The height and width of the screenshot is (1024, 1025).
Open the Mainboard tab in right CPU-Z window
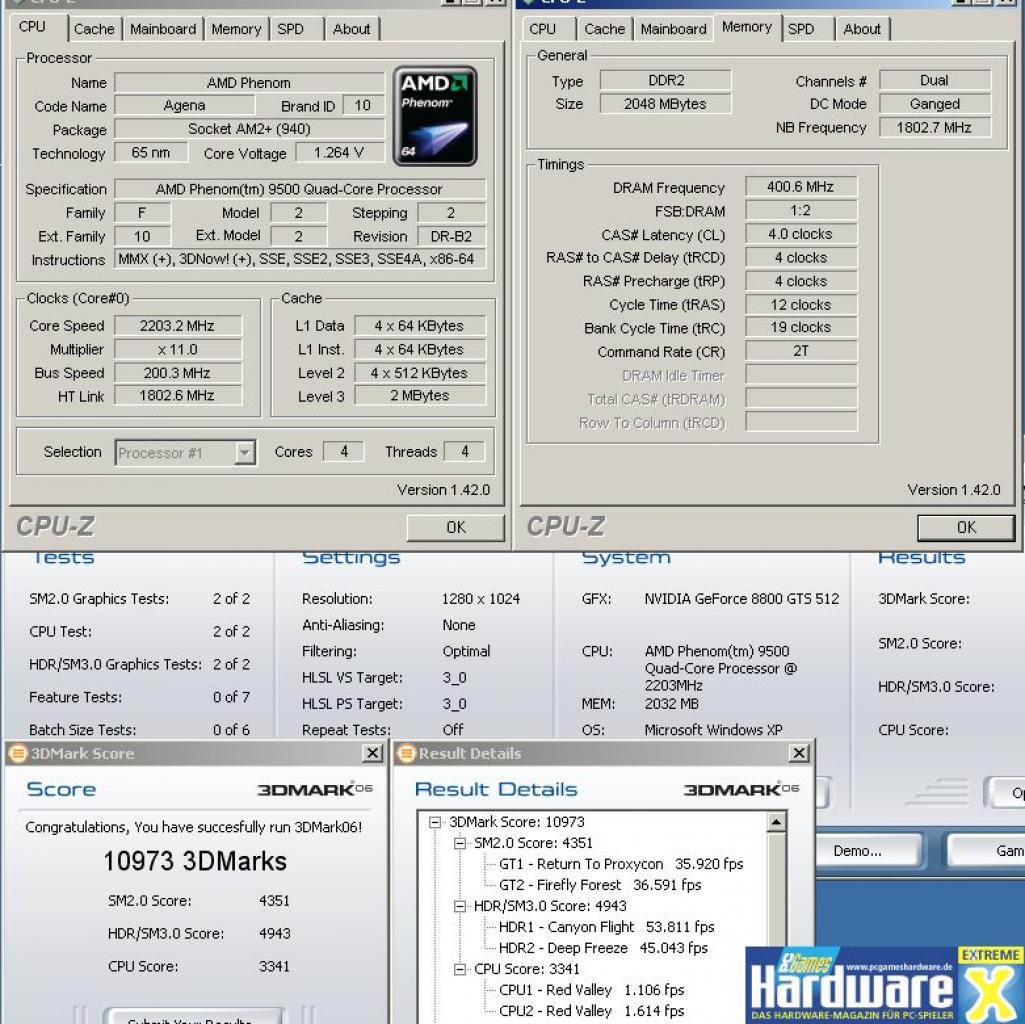(673, 29)
